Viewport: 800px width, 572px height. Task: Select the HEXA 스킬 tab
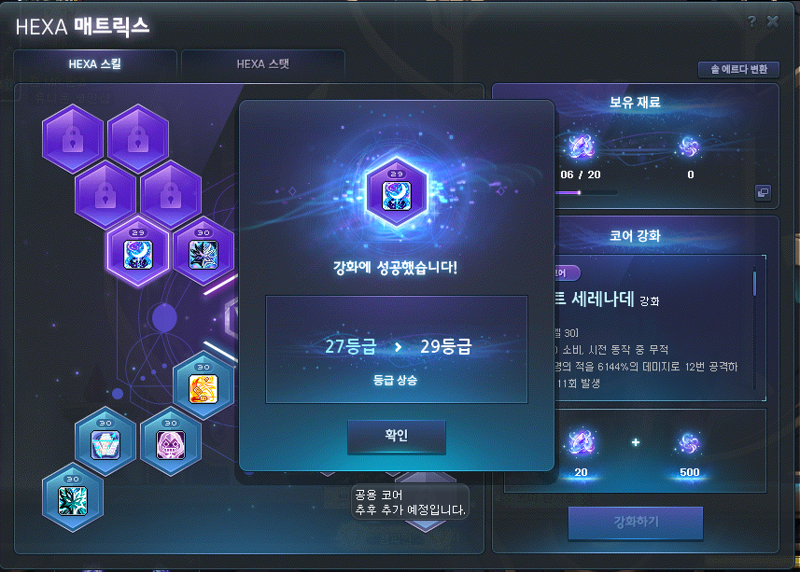click(95, 64)
